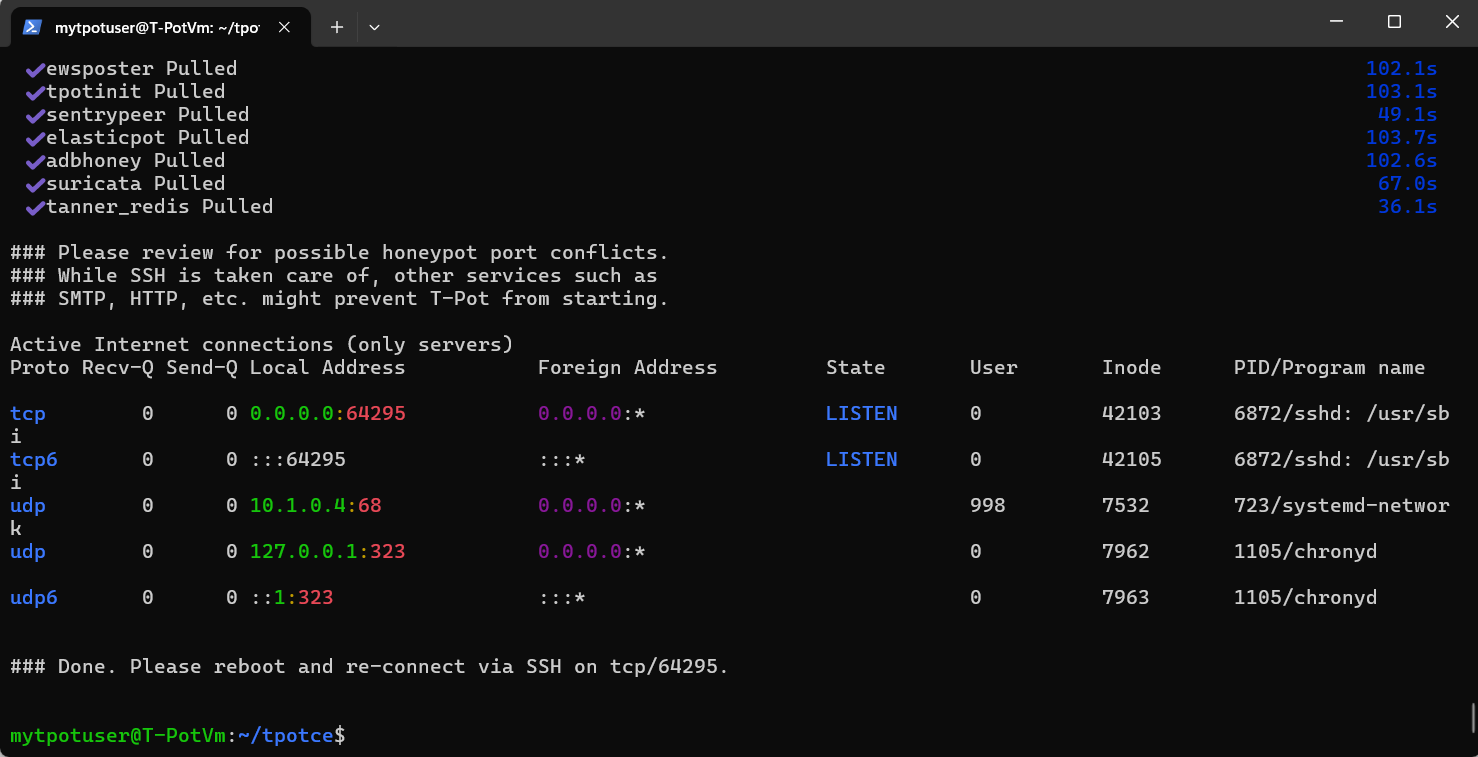
Task: Maximize the terminal window
Action: click(1394, 21)
